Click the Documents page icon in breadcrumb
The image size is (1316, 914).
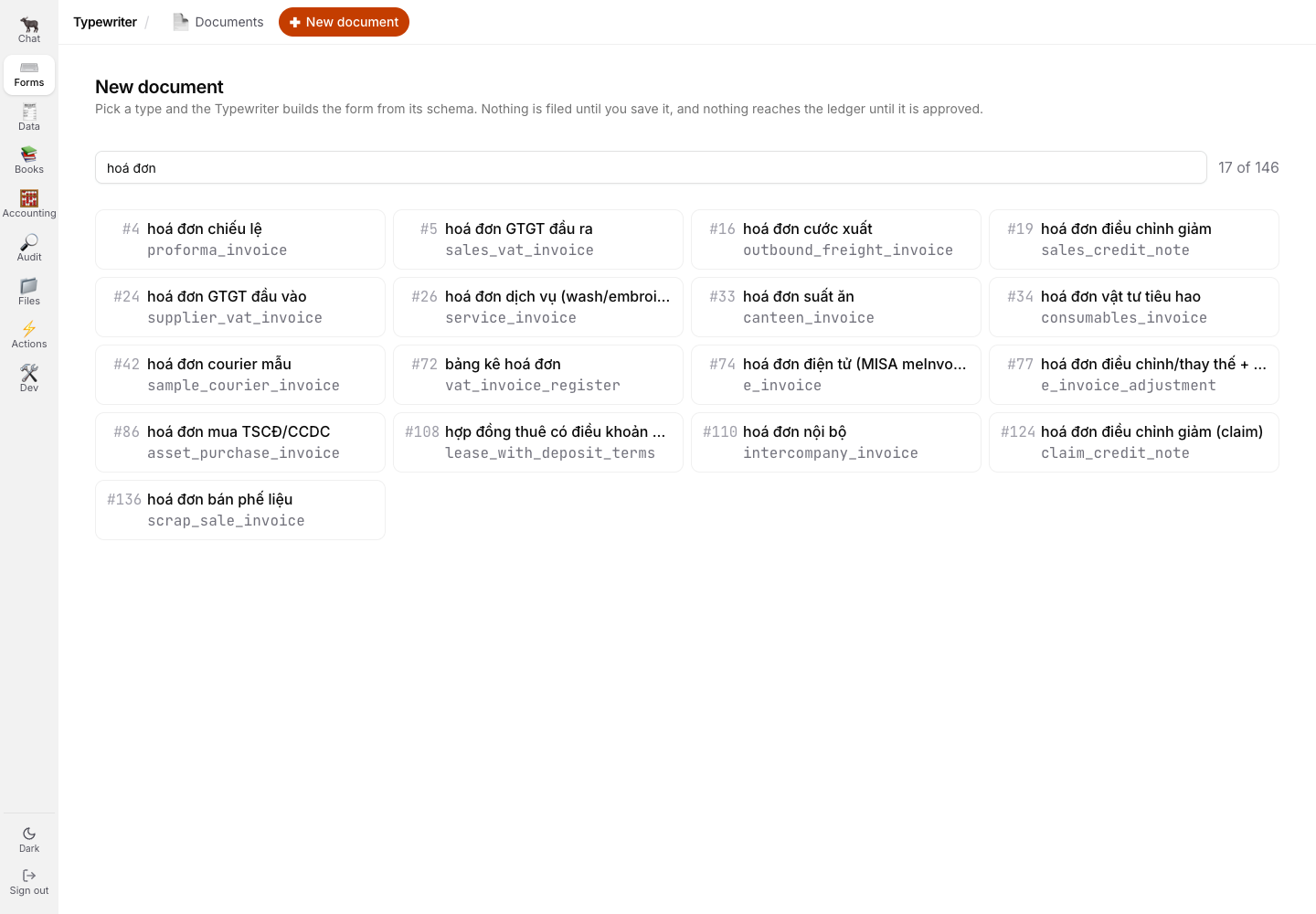[x=181, y=22]
